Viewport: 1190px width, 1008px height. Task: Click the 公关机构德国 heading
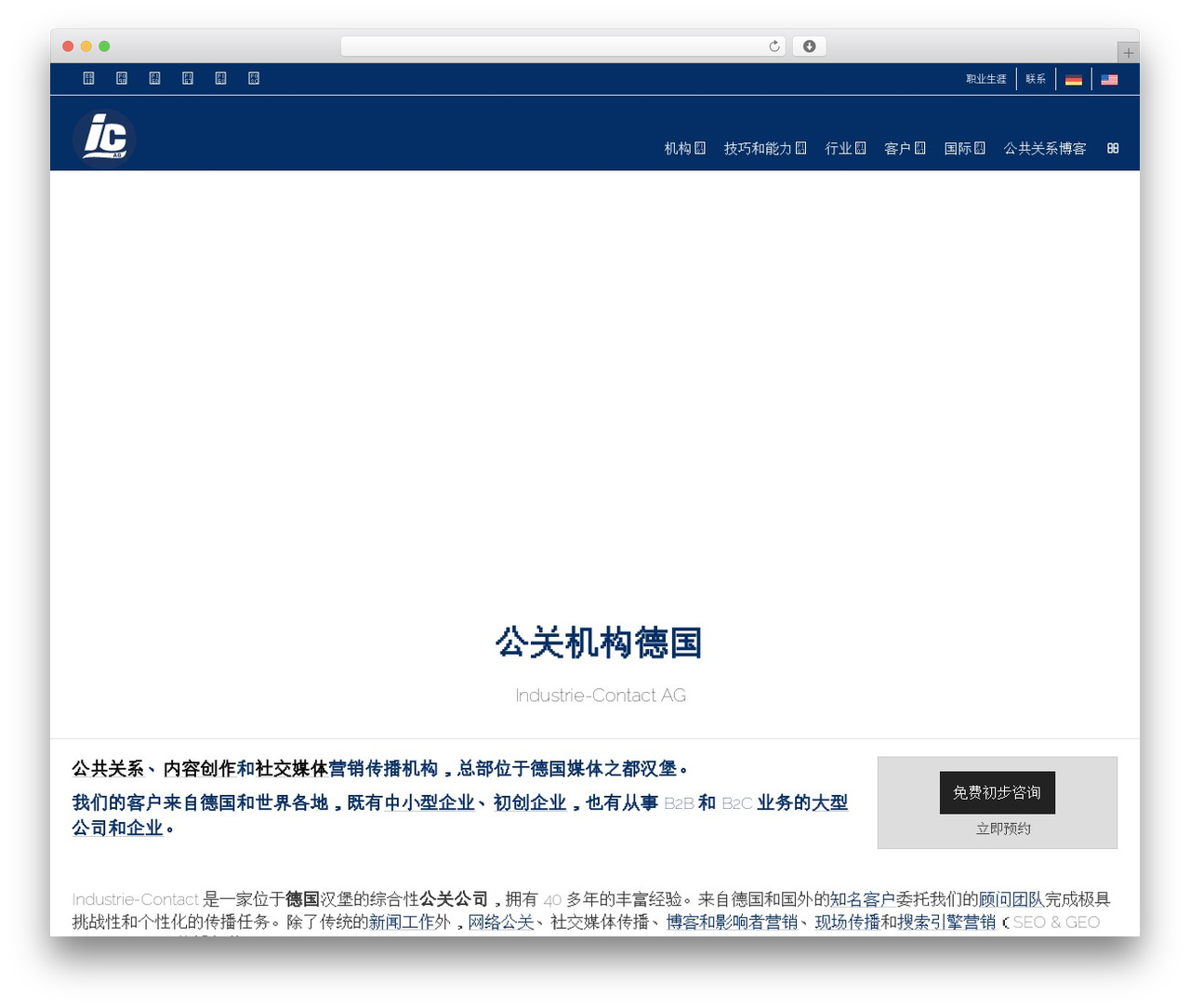click(x=599, y=643)
